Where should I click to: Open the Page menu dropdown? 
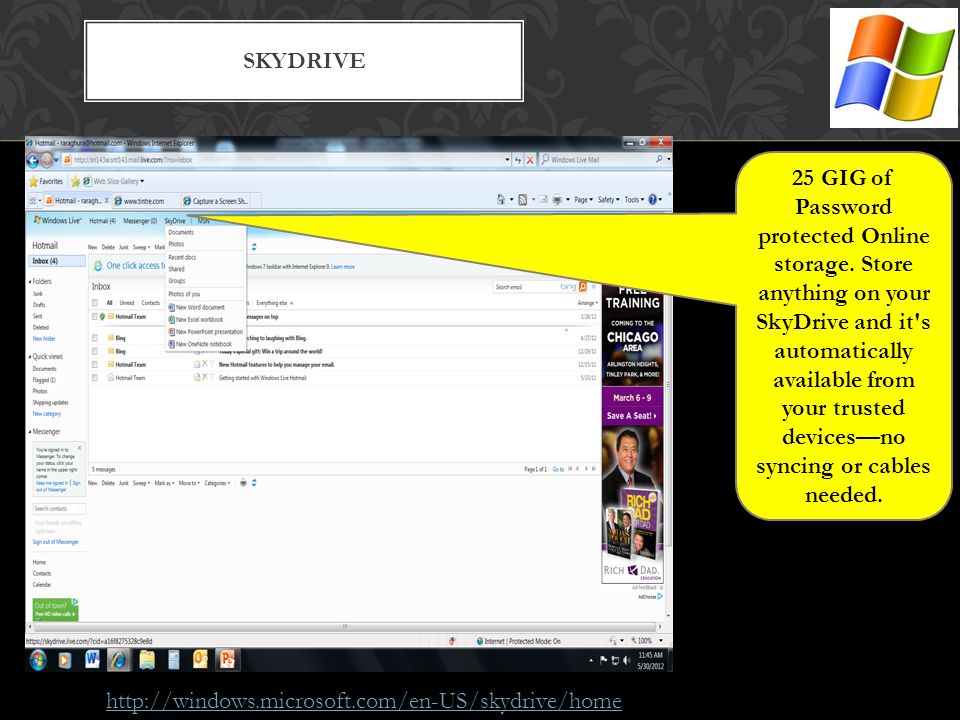point(583,200)
